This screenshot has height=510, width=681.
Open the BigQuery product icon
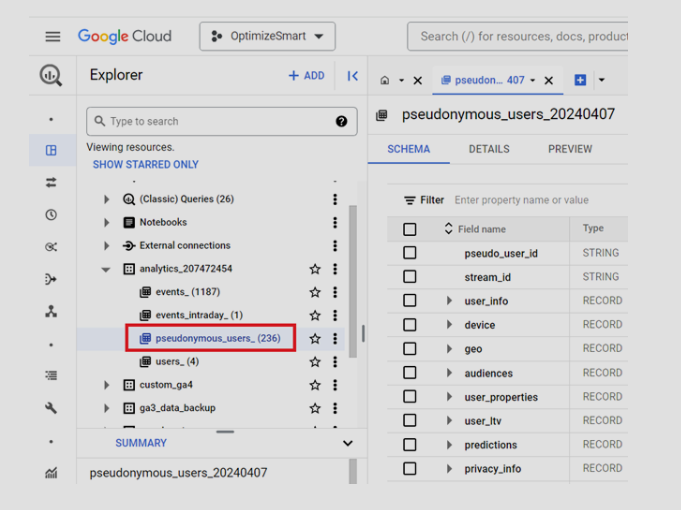coord(51,75)
